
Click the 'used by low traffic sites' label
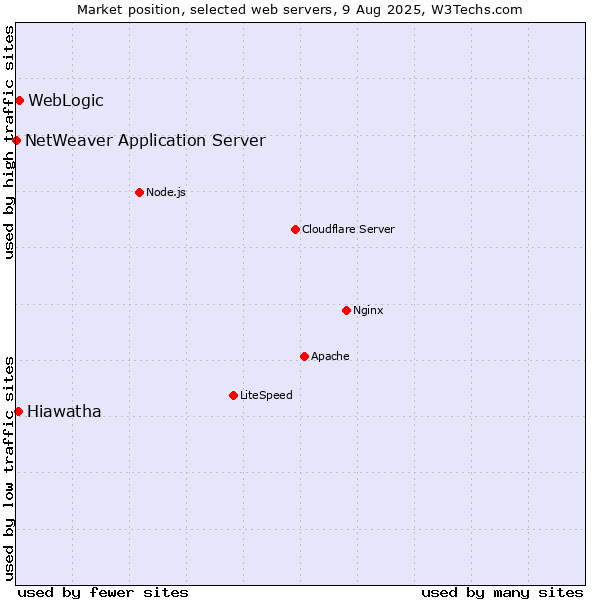[x=9, y=470]
